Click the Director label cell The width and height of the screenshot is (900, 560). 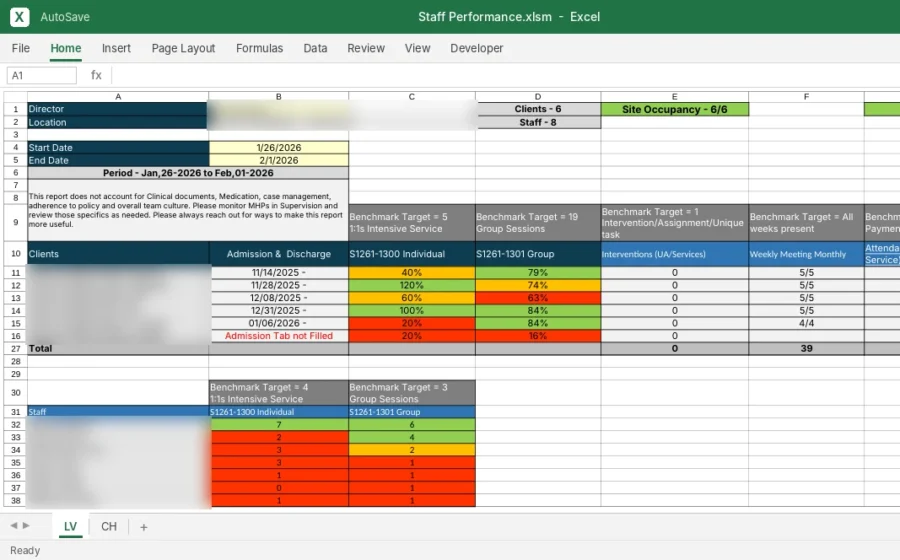(x=118, y=109)
